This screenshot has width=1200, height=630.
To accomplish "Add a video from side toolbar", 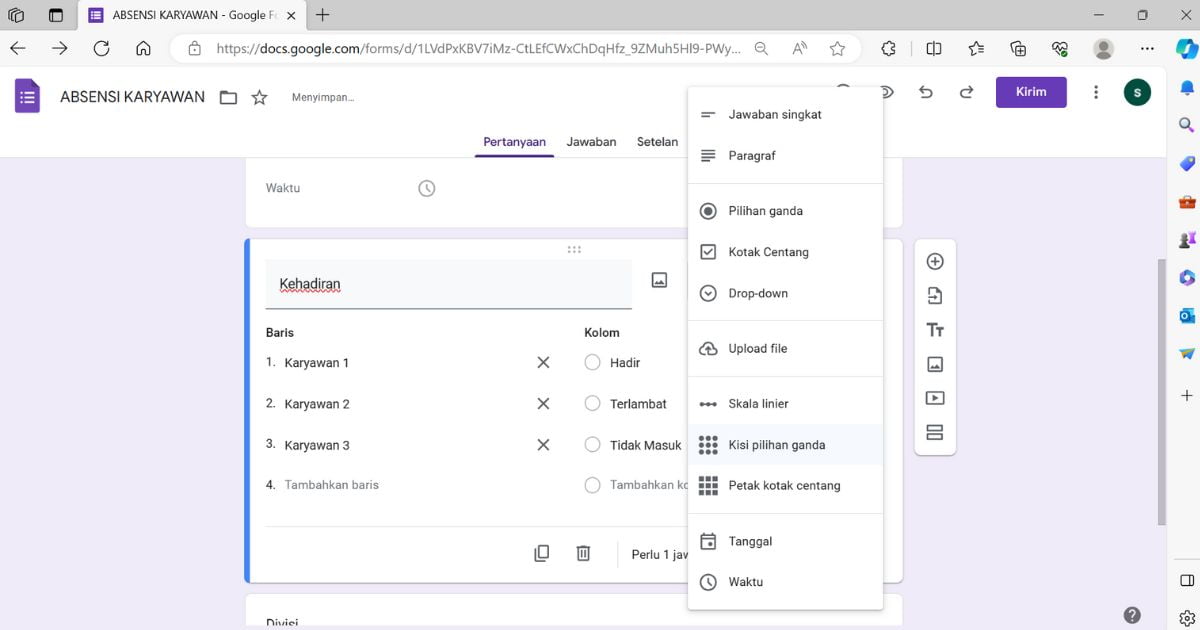I will 935,398.
